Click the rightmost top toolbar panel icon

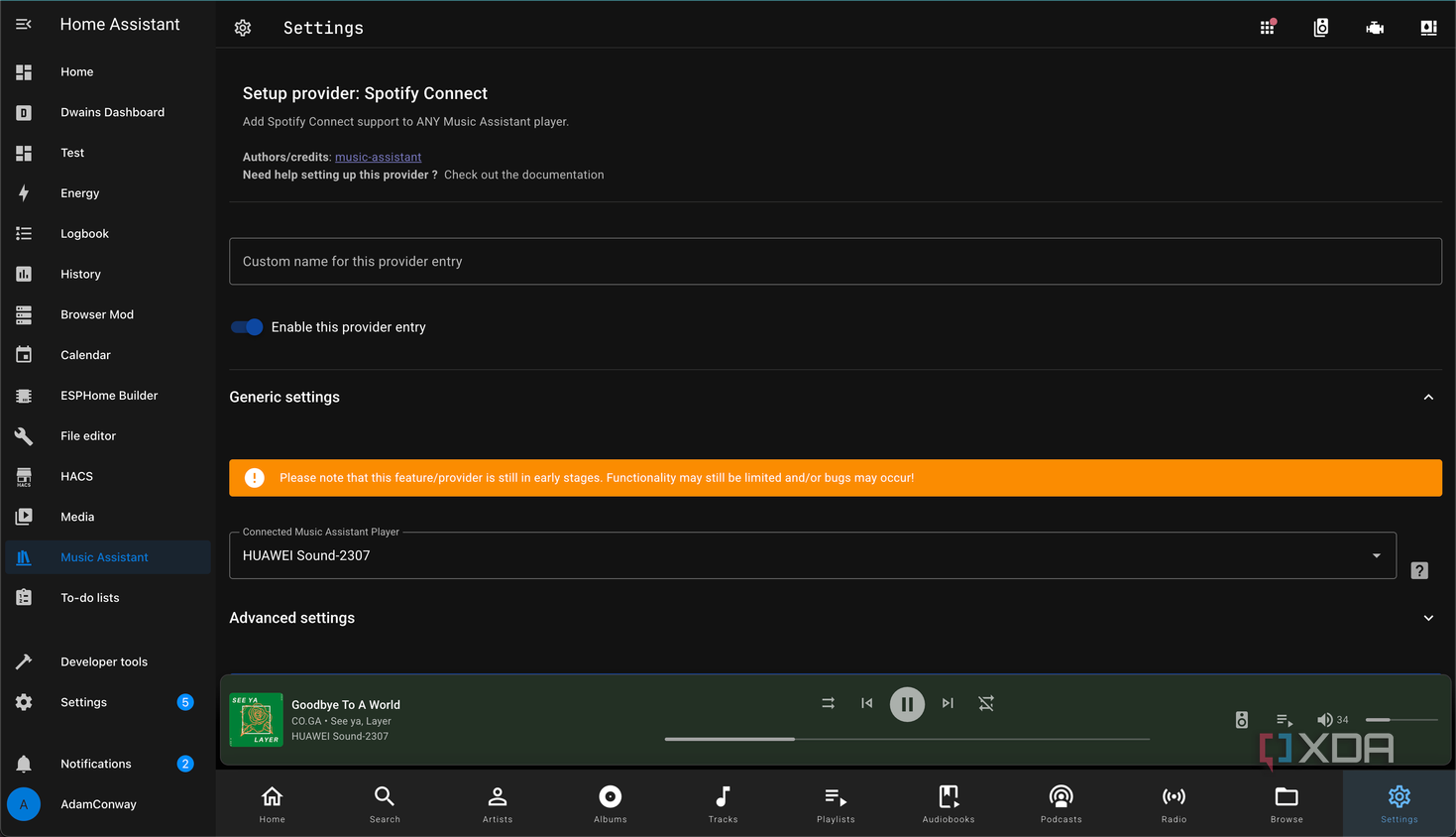tap(1428, 28)
